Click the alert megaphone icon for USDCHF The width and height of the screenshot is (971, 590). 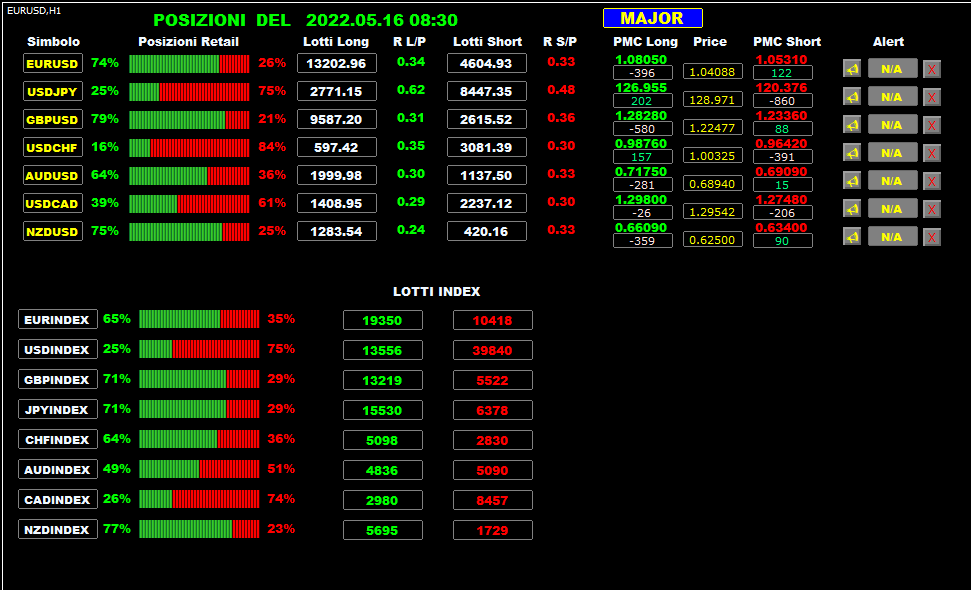coord(852,153)
